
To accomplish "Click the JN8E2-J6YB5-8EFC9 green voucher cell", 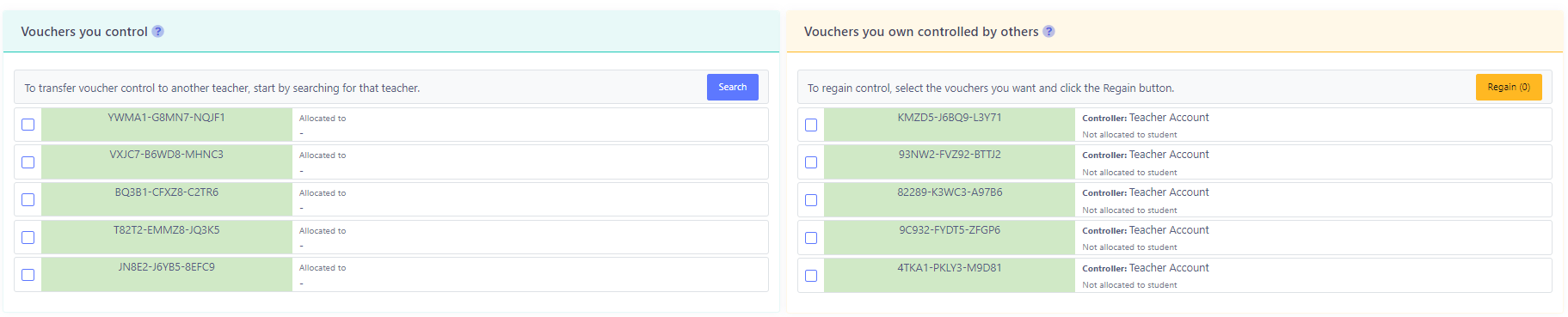I will [x=167, y=275].
